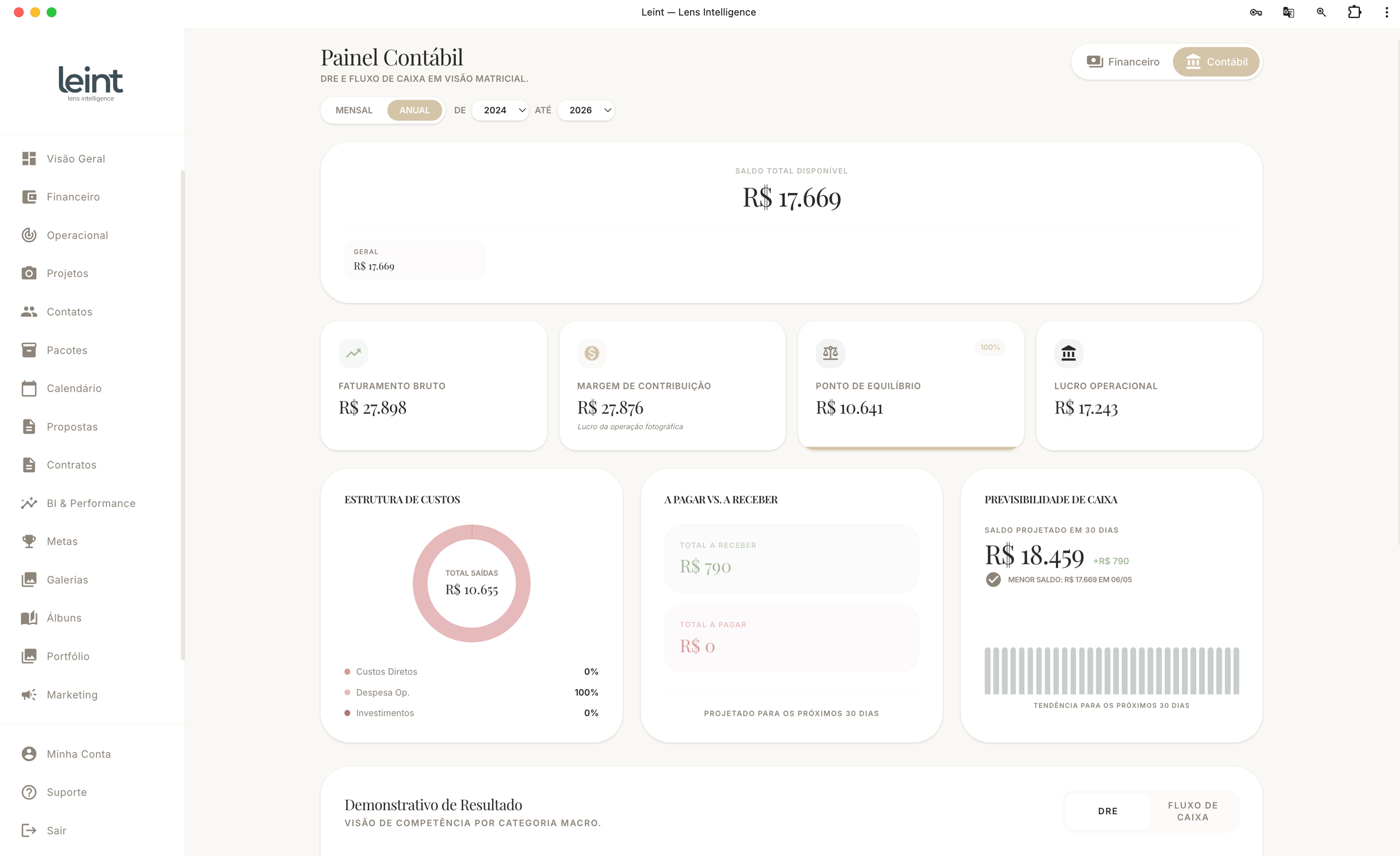The width and height of the screenshot is (1400, 856).
Task: Click the Margem de Contribuição dollar icon
Action: click(592, 353)
